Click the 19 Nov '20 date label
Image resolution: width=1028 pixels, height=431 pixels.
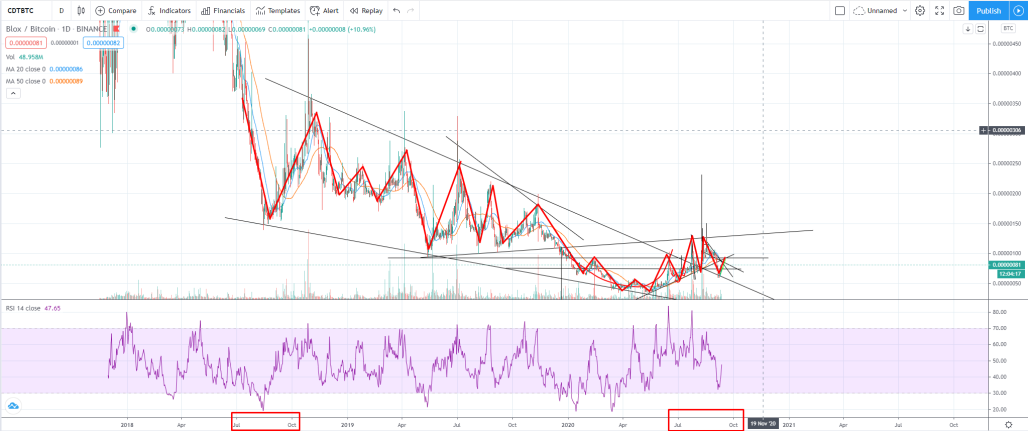(x=762, y=424)
